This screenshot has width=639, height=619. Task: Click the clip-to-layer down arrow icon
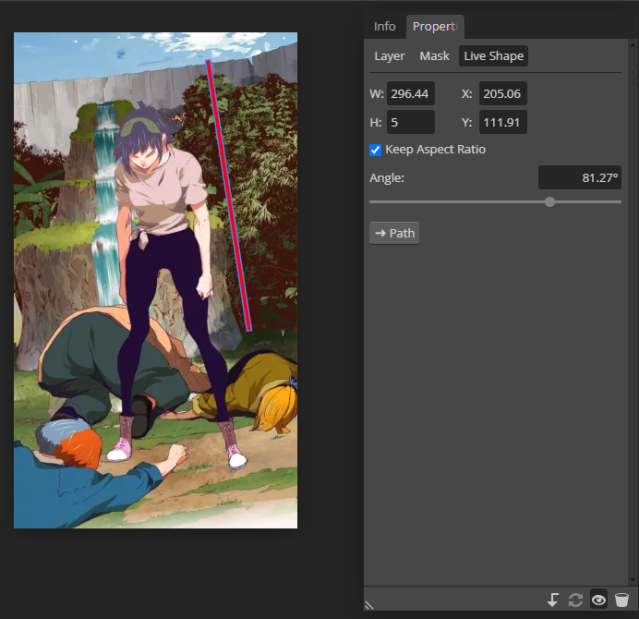coord(553,600)
